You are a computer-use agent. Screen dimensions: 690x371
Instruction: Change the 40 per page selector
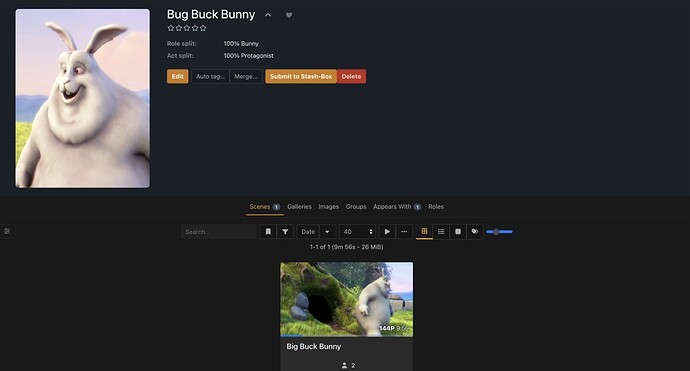[357, 231]
